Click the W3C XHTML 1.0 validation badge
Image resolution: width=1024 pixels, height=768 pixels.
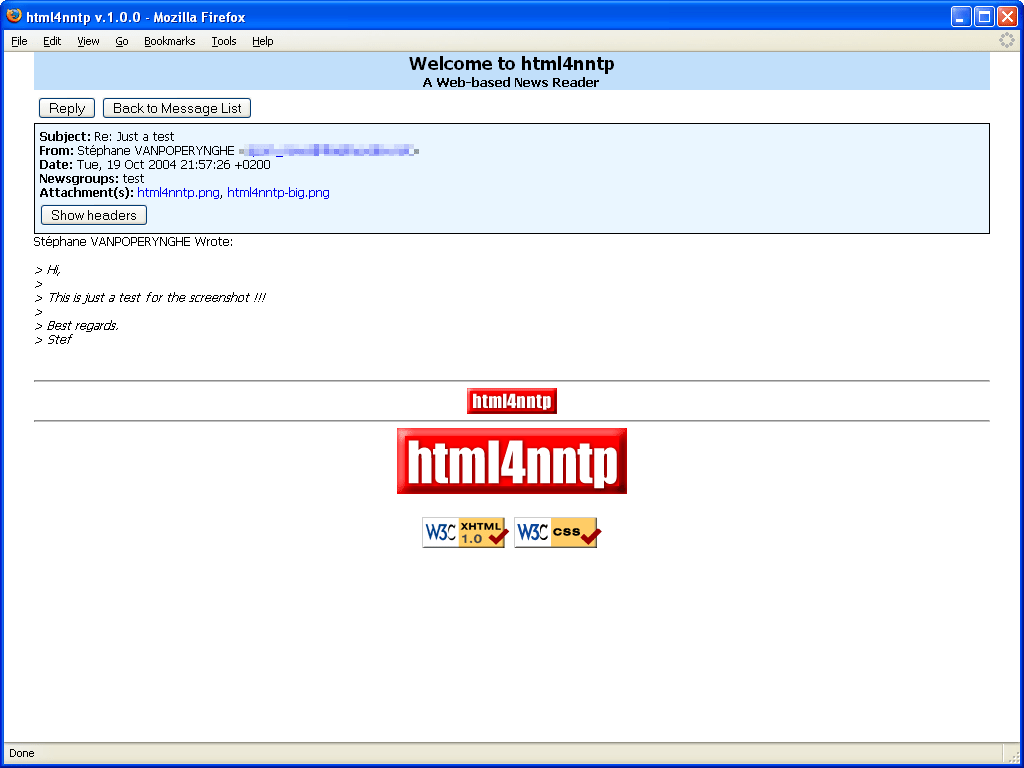(x=464, y=532)
